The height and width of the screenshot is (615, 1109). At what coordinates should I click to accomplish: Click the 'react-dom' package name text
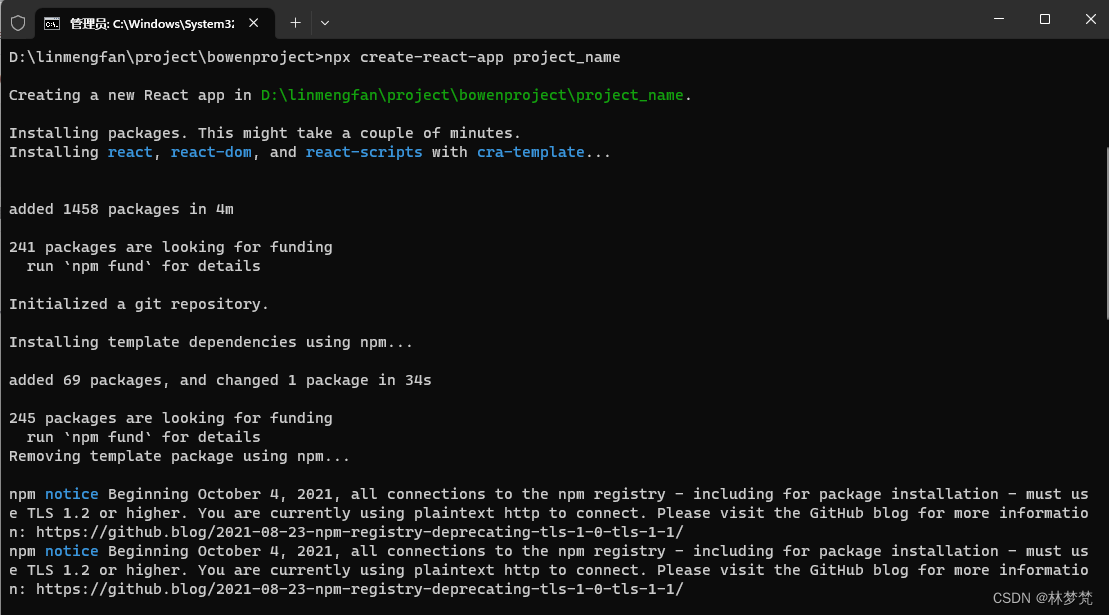(x=211, y=151)
